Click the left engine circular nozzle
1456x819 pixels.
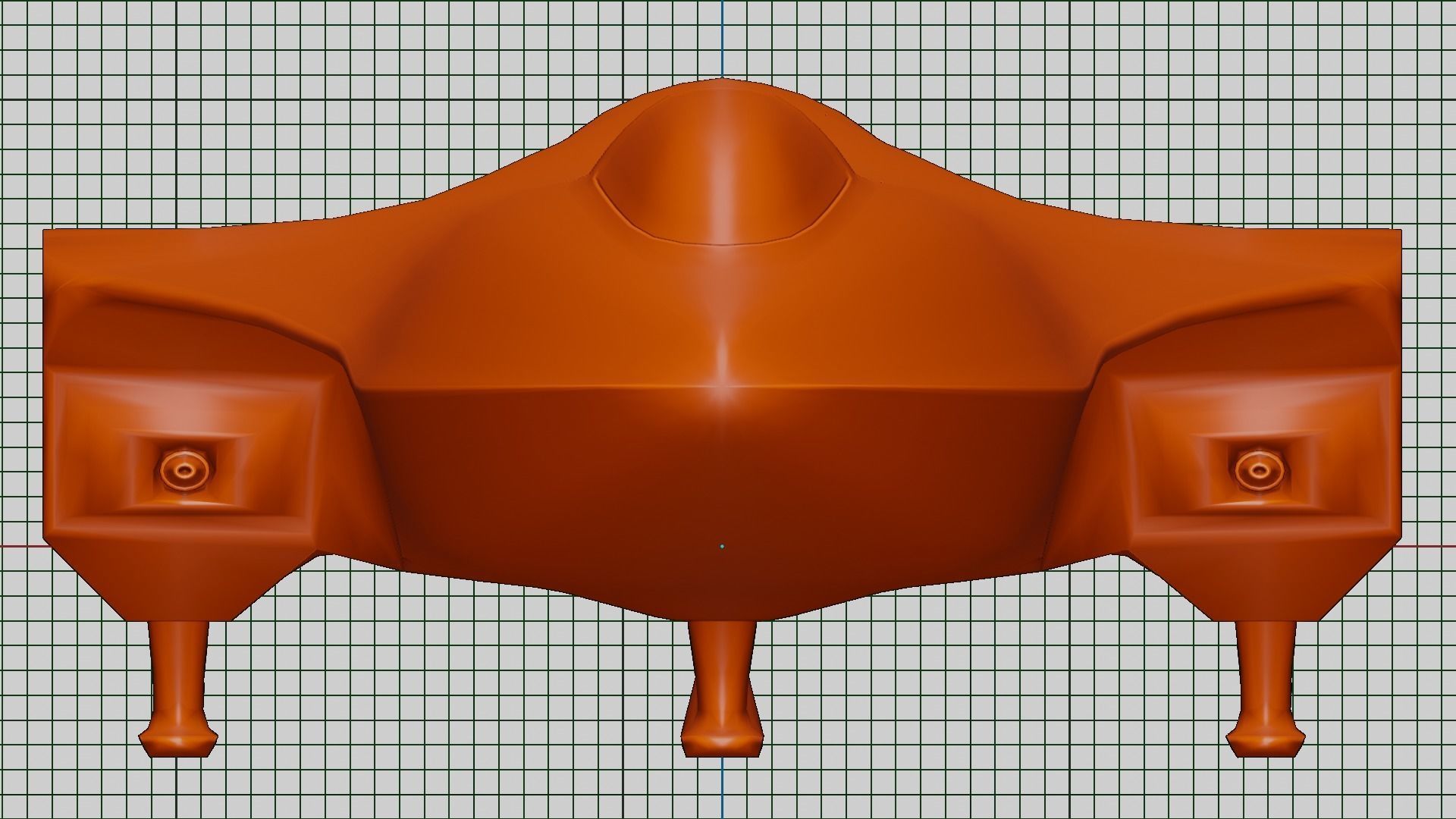pyautogui.click(x=184, y=470)
